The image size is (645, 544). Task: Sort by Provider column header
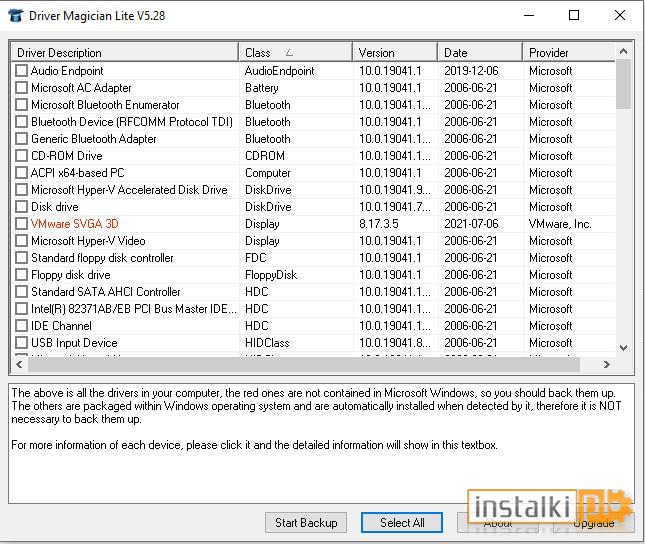[x=569, y=53]
